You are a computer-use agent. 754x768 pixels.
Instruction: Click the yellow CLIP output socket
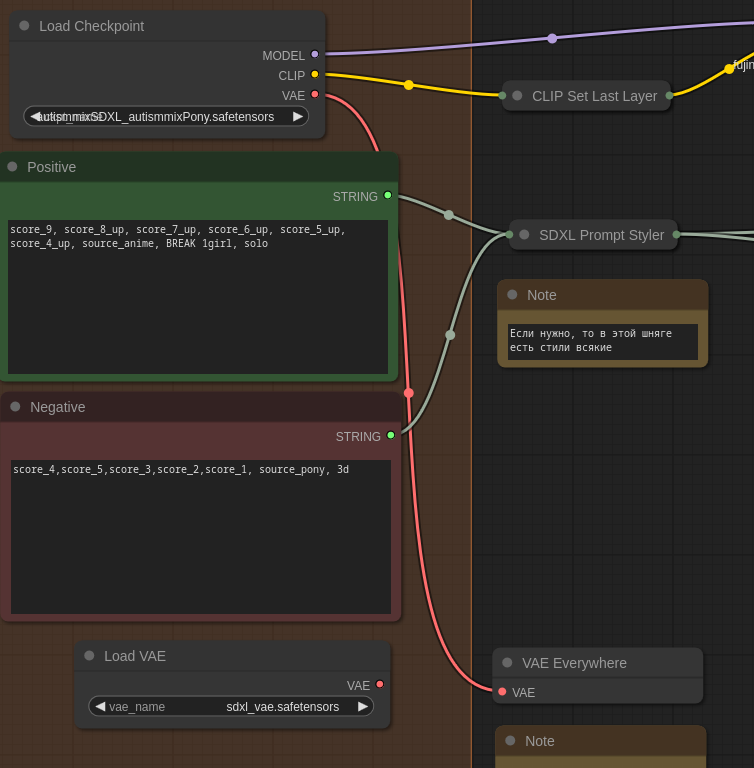[315, 75]
